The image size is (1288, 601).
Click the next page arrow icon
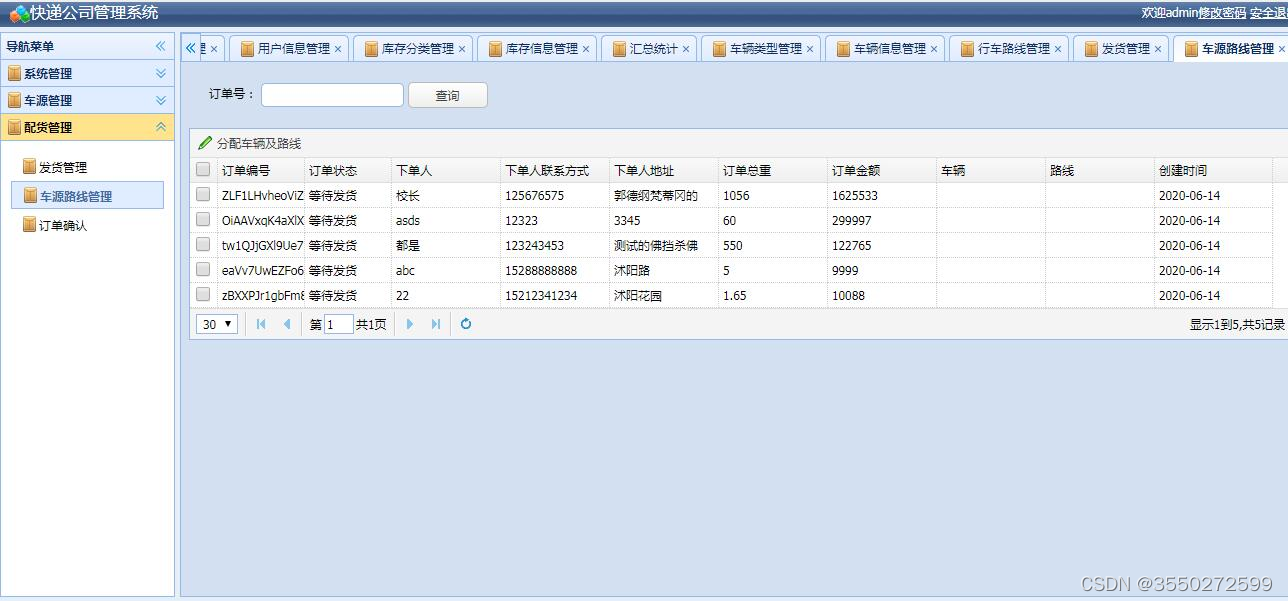click(410, 323)
